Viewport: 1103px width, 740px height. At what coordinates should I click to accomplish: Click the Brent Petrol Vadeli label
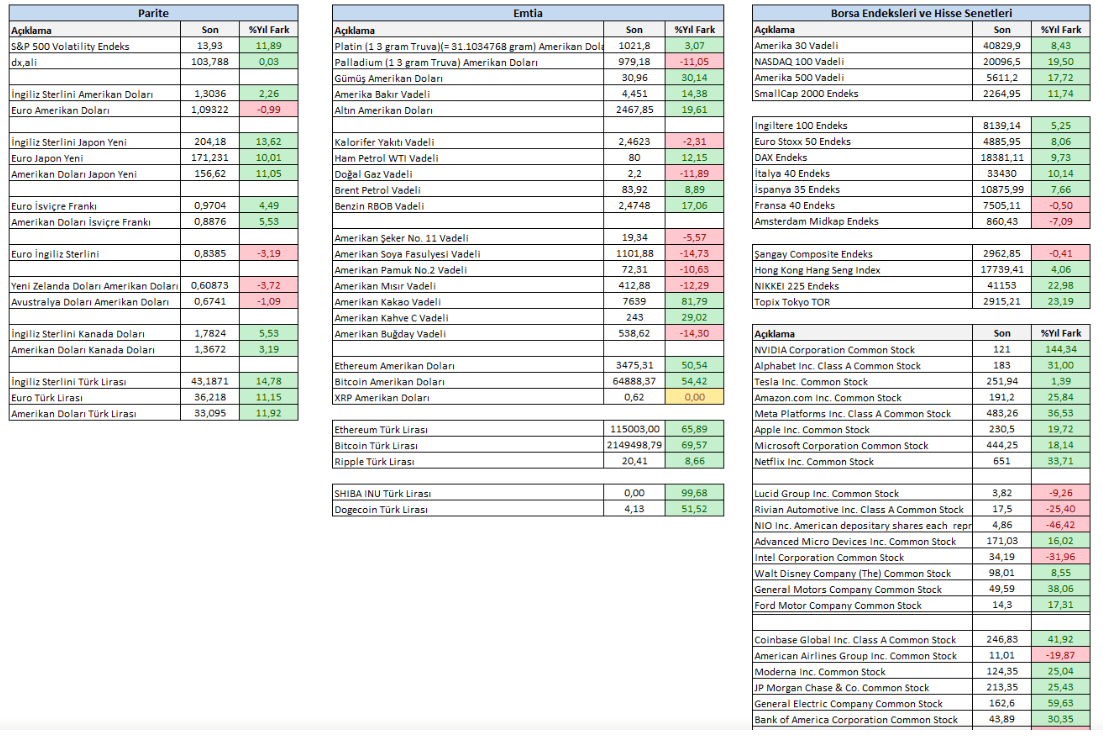coord(468,189)
